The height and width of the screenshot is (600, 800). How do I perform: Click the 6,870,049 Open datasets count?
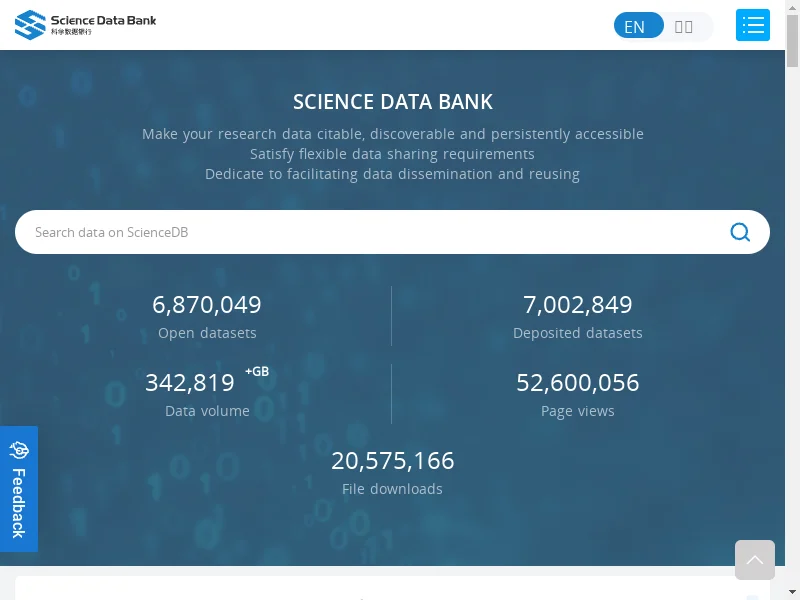pos(207,305)
